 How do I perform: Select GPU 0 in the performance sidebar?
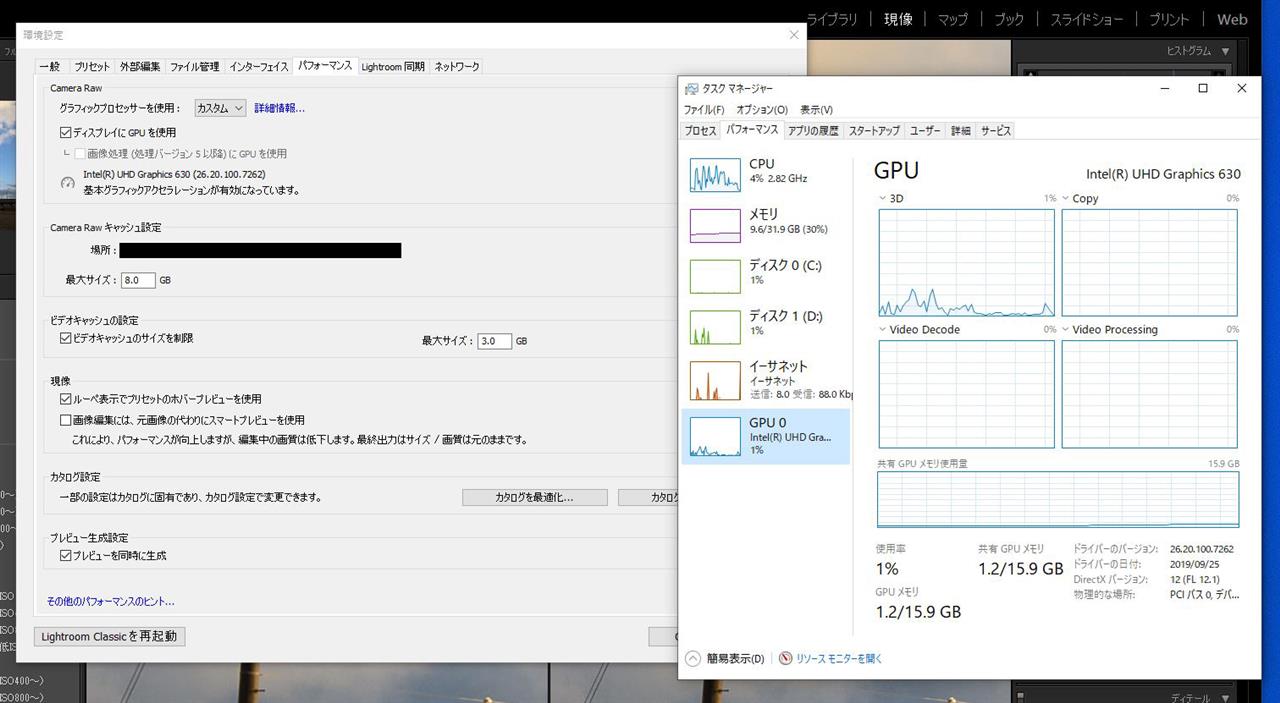766,436
